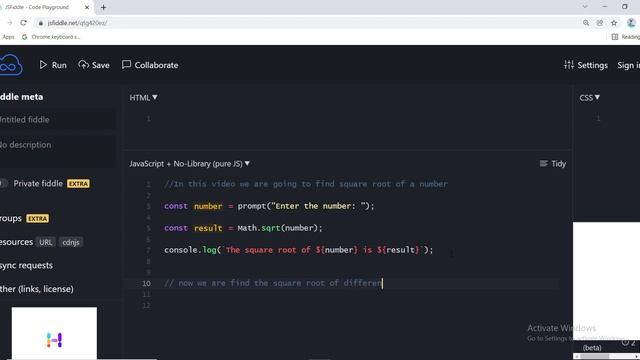Open a new browser tab

tap(103, 7)
